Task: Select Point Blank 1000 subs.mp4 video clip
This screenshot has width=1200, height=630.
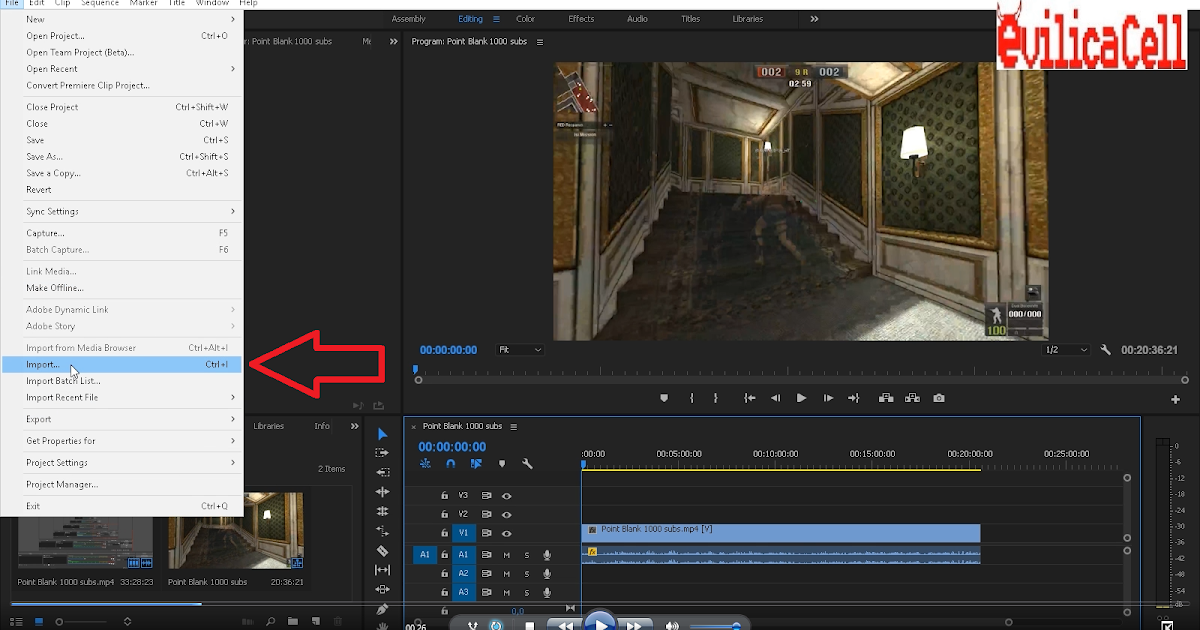Action: tap(780, 531)
